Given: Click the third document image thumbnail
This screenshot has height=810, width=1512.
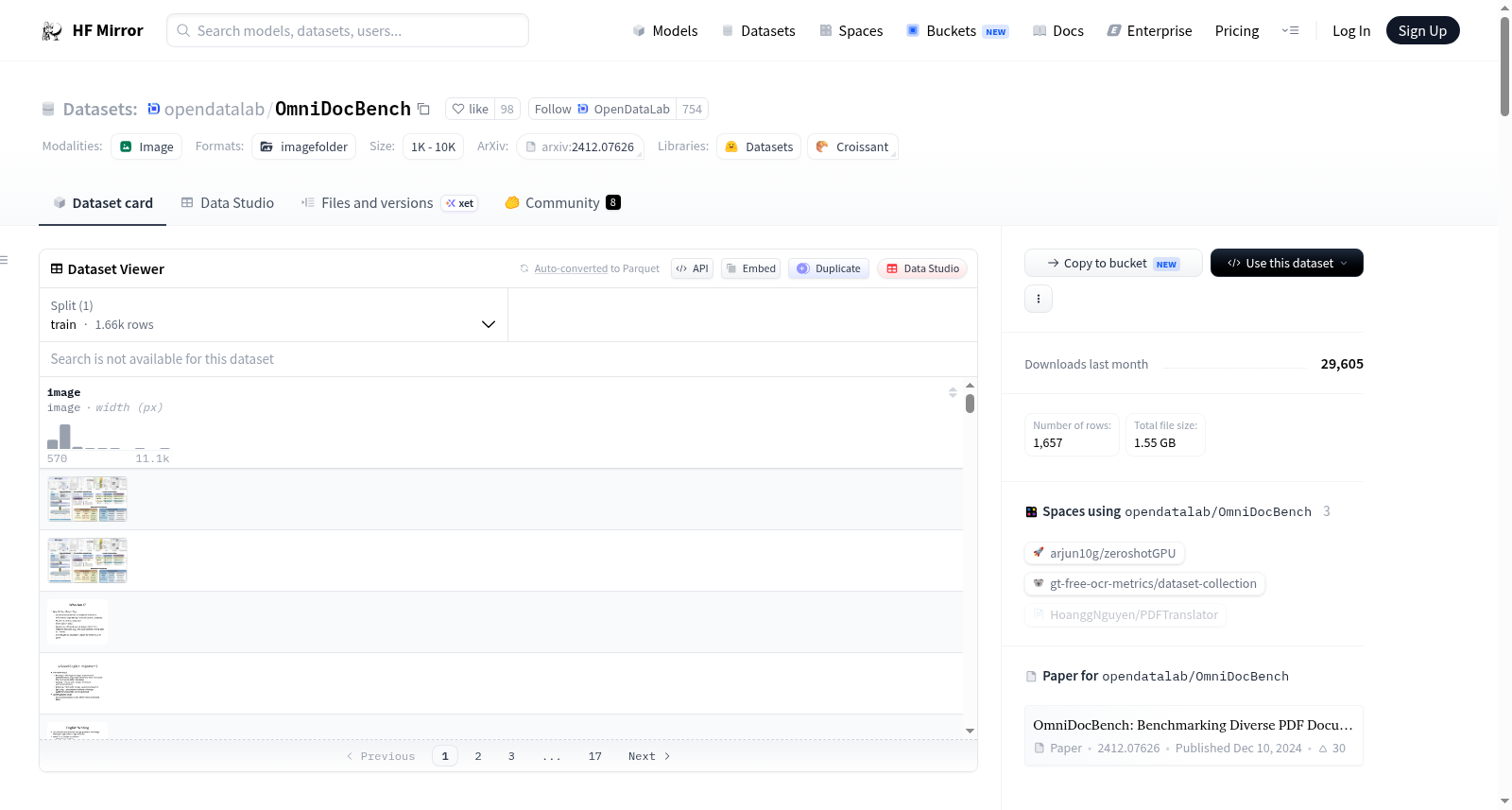Looking at the screenshot, I should (77, 622).
